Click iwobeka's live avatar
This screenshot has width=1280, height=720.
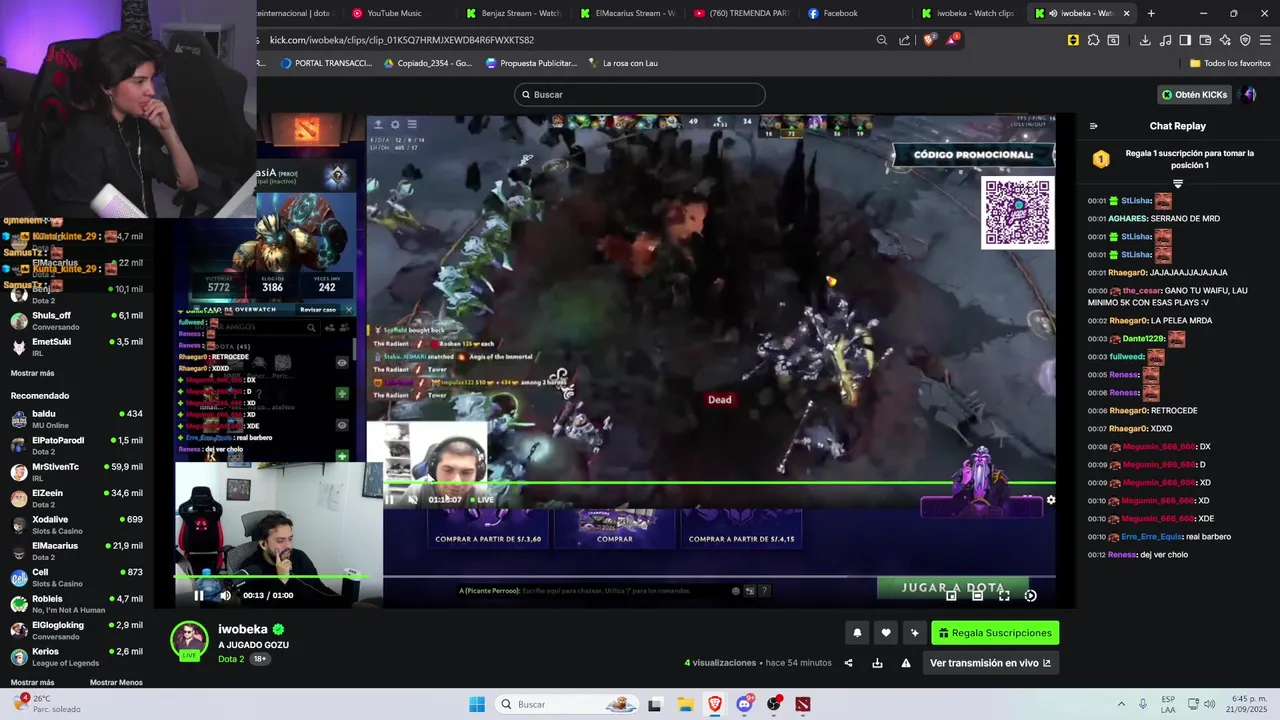189,641
